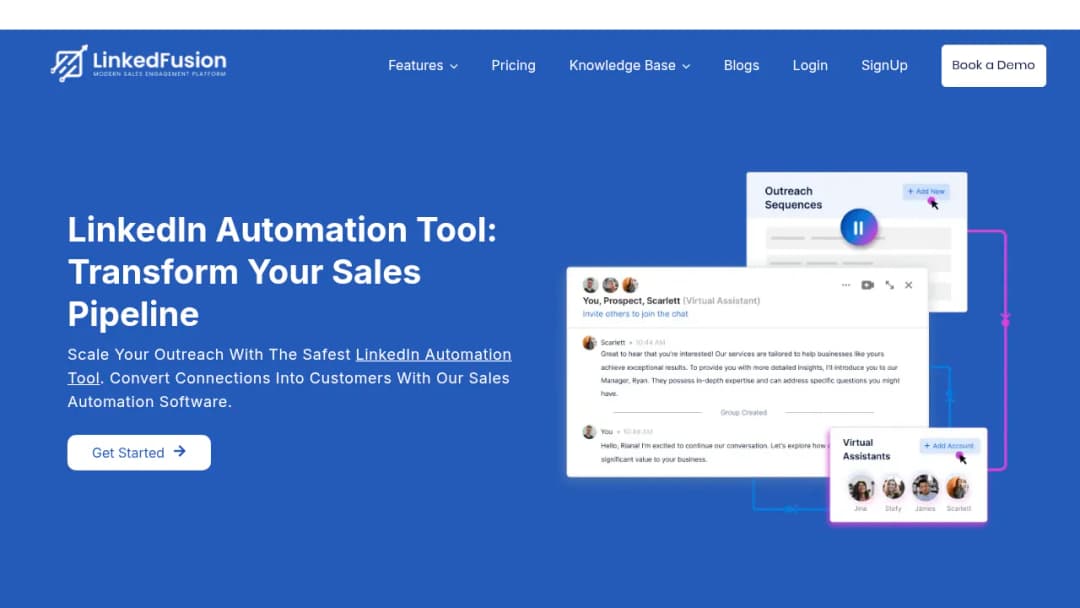
Task: Open the Features dropdown menu
Action: [x=423, y=65]
